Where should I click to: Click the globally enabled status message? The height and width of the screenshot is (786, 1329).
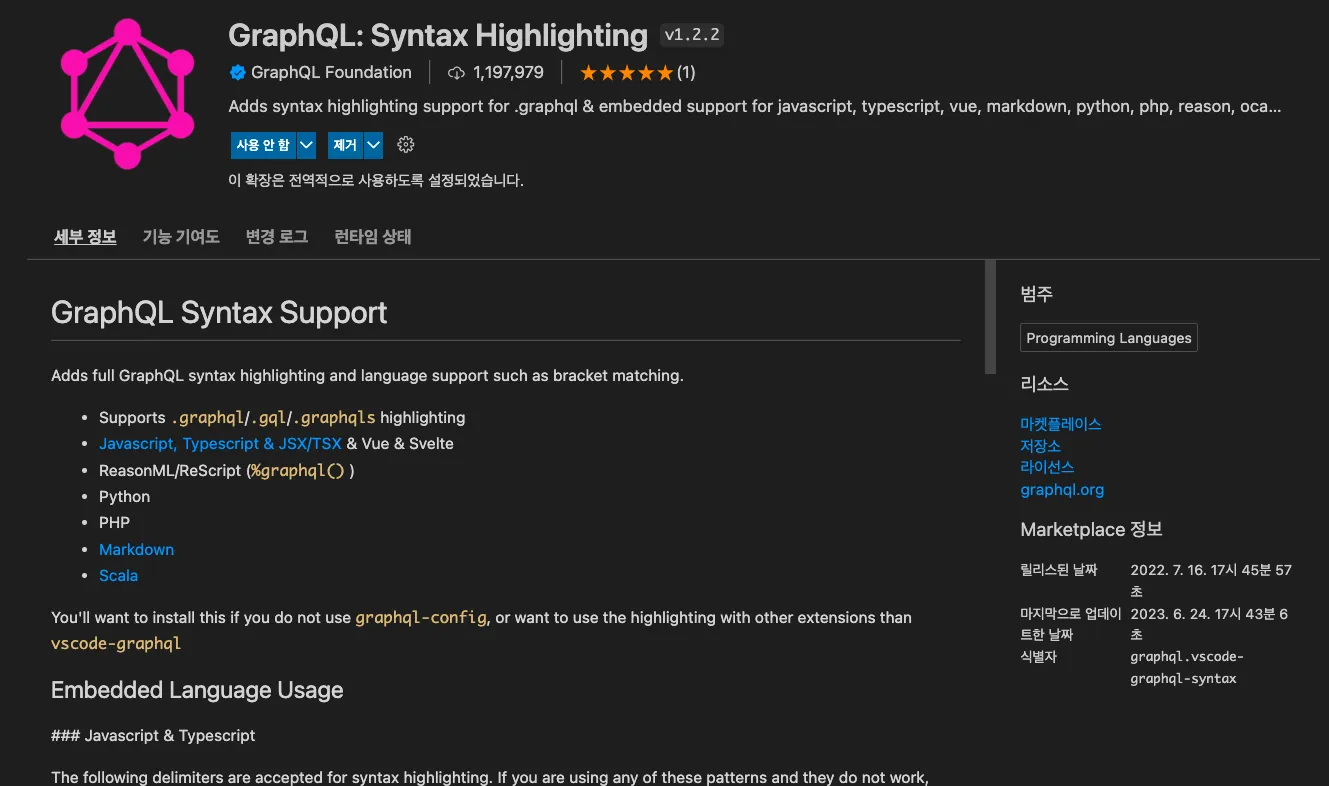point(376,181)
